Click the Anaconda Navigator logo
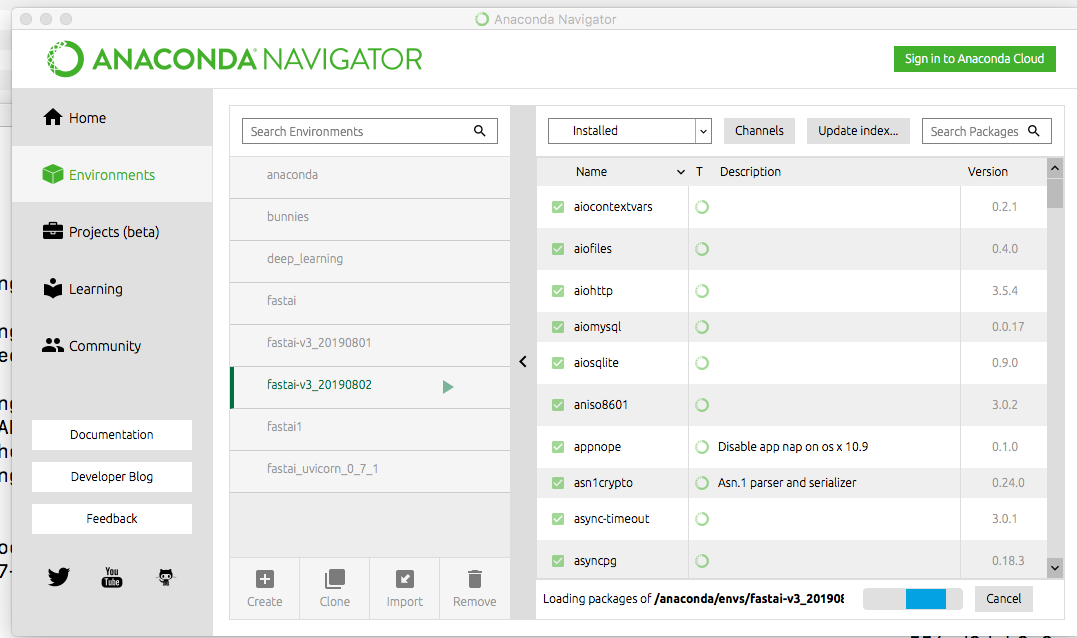 tap(234, 58)
